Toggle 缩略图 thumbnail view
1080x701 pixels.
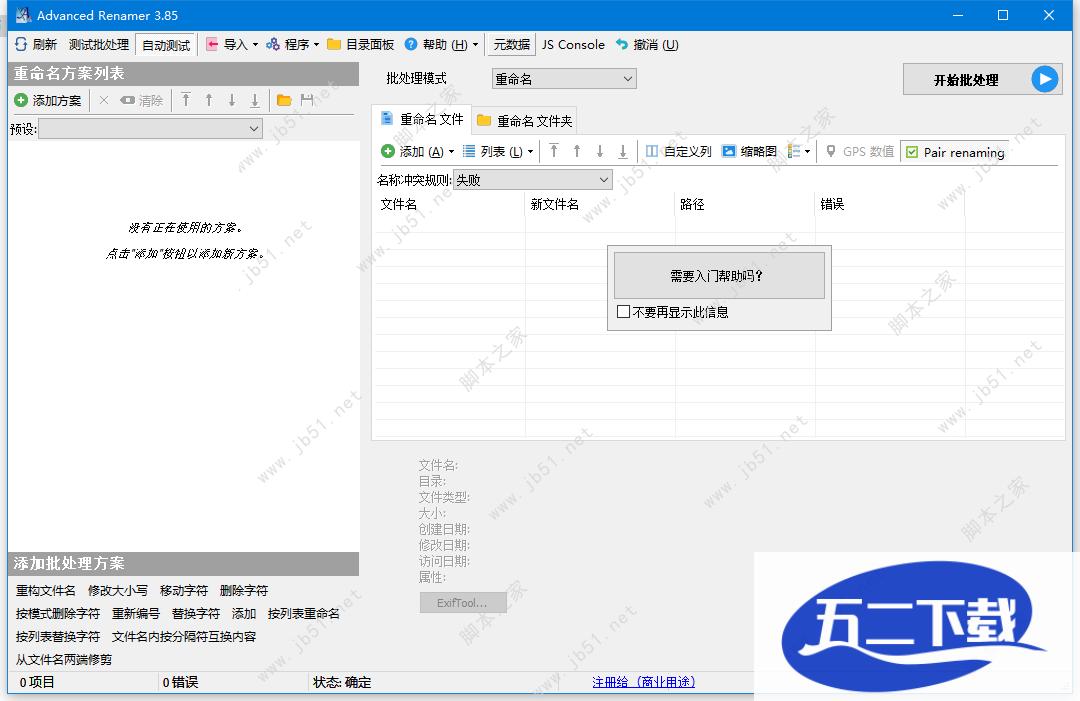pyautogui.click(x=749, y=151)
